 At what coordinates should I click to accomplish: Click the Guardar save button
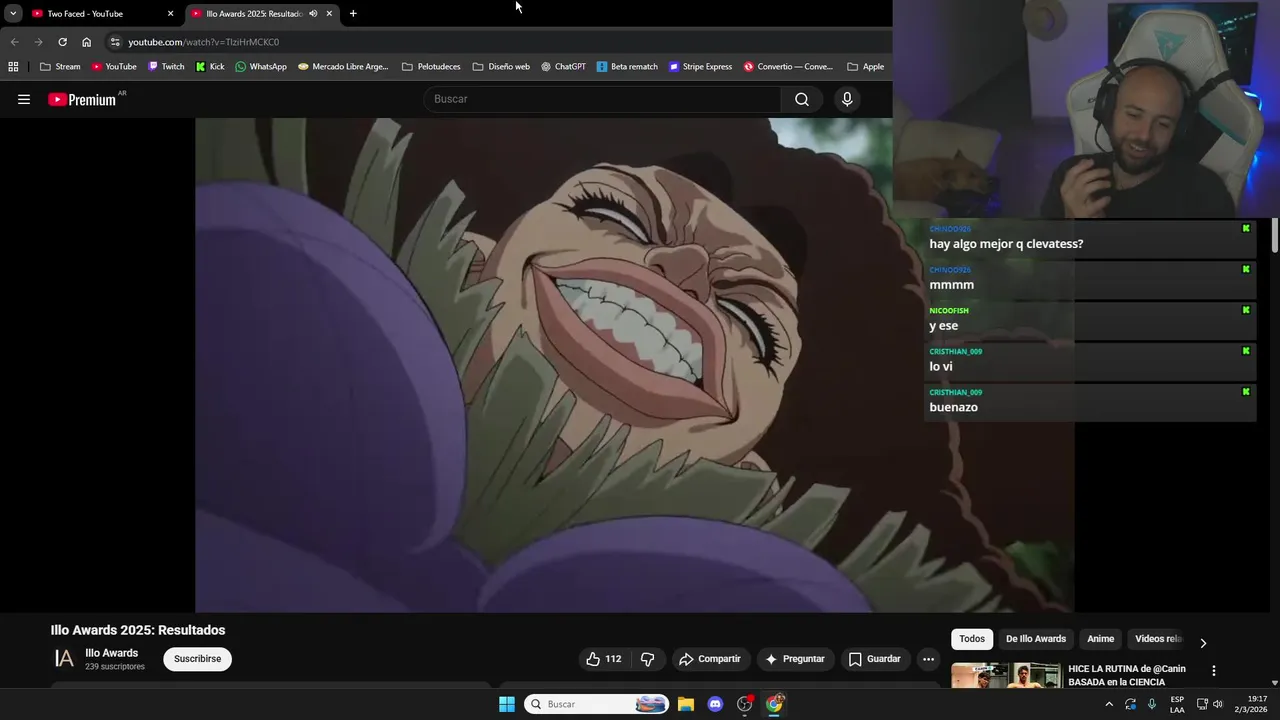click(875, 659)
